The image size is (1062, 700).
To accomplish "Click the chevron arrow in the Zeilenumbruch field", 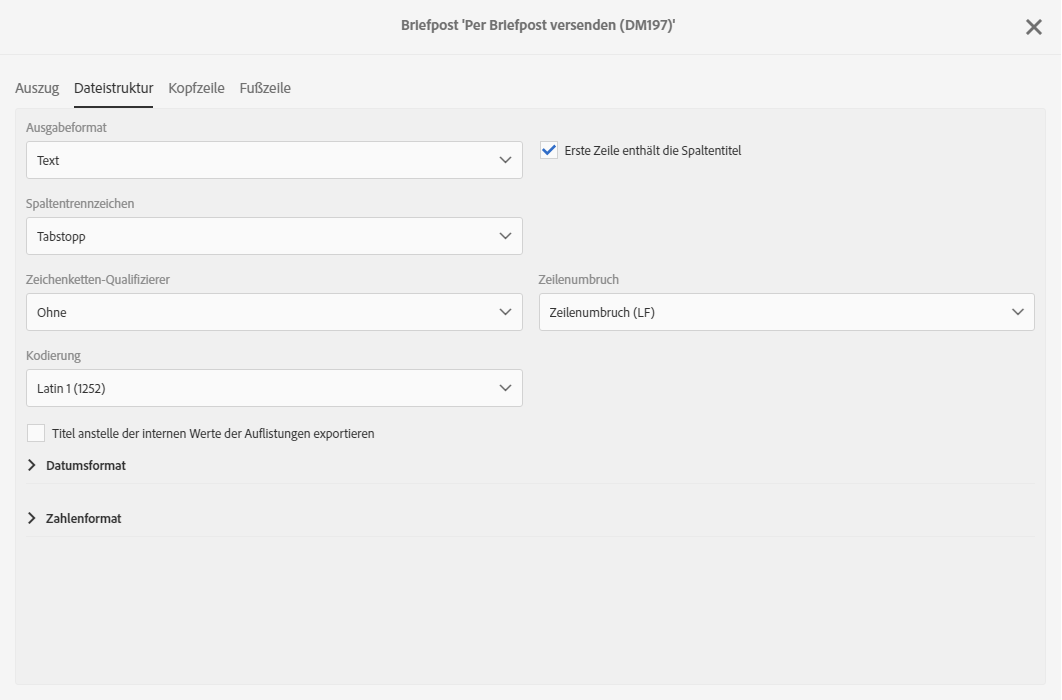I will (1017, 312).
